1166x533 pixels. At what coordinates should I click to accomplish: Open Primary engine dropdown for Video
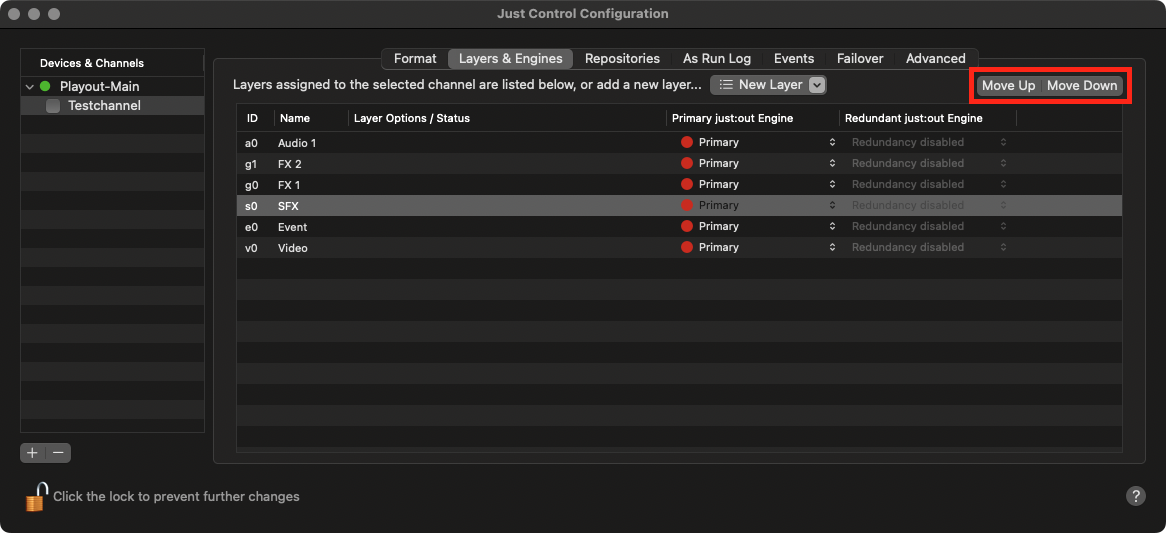(832, 247)
